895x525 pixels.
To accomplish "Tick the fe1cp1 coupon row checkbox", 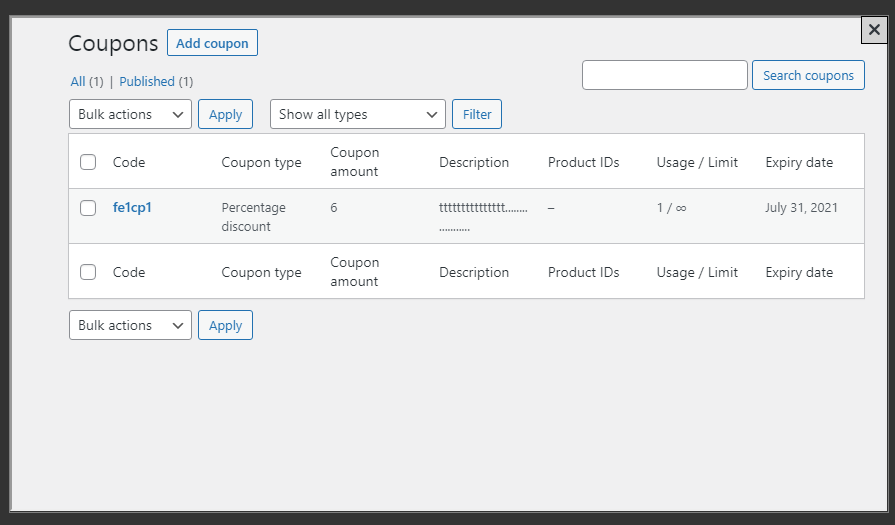I will pyautogui.click(x=88, y=208).
